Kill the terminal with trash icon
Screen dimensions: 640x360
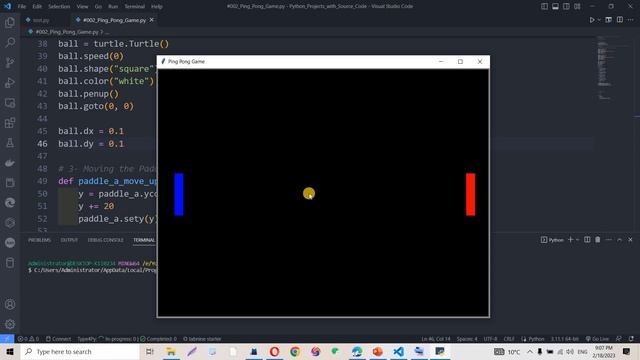click(x=598, y=240)
